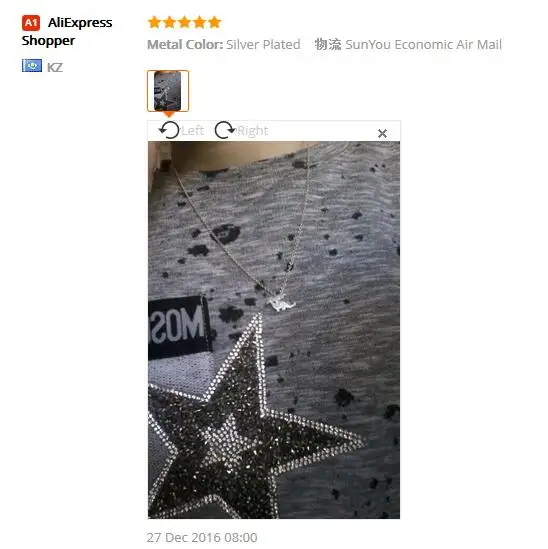548x549 pixels.
Task: Click the silver pendant in the enlarged photo
Action: [280, 303]
